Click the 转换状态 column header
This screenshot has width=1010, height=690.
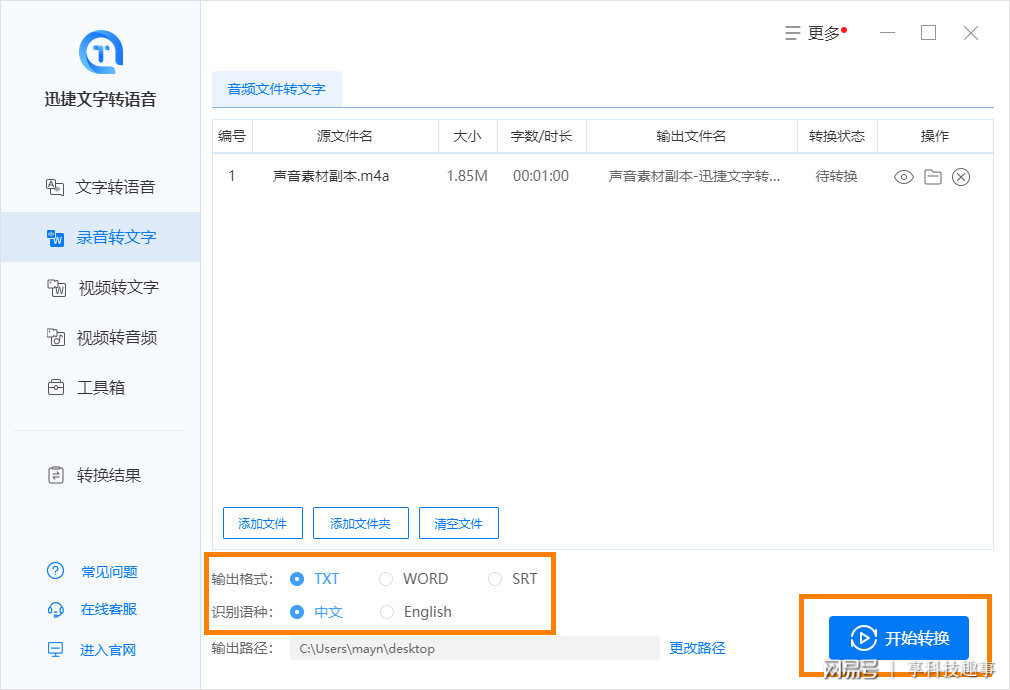point(837,136)
